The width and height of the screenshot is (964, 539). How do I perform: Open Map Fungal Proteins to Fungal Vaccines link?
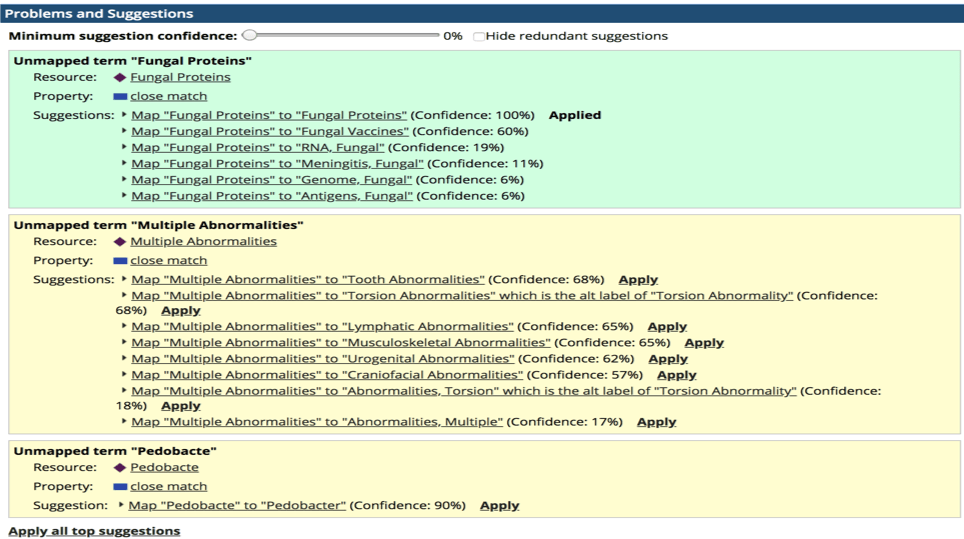270,132
